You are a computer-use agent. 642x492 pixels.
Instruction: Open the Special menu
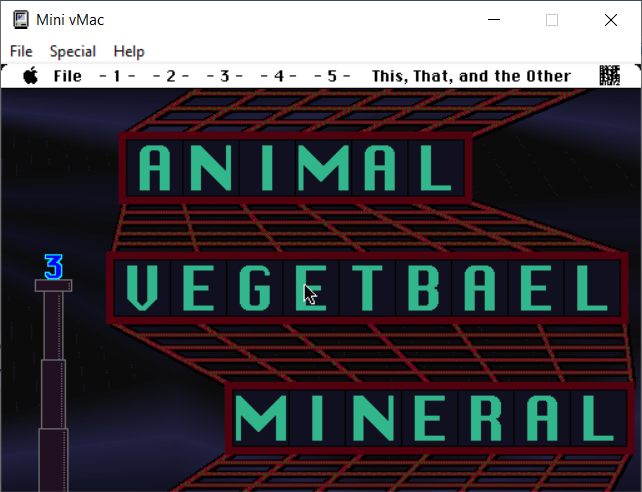click(x=73, y=52)
